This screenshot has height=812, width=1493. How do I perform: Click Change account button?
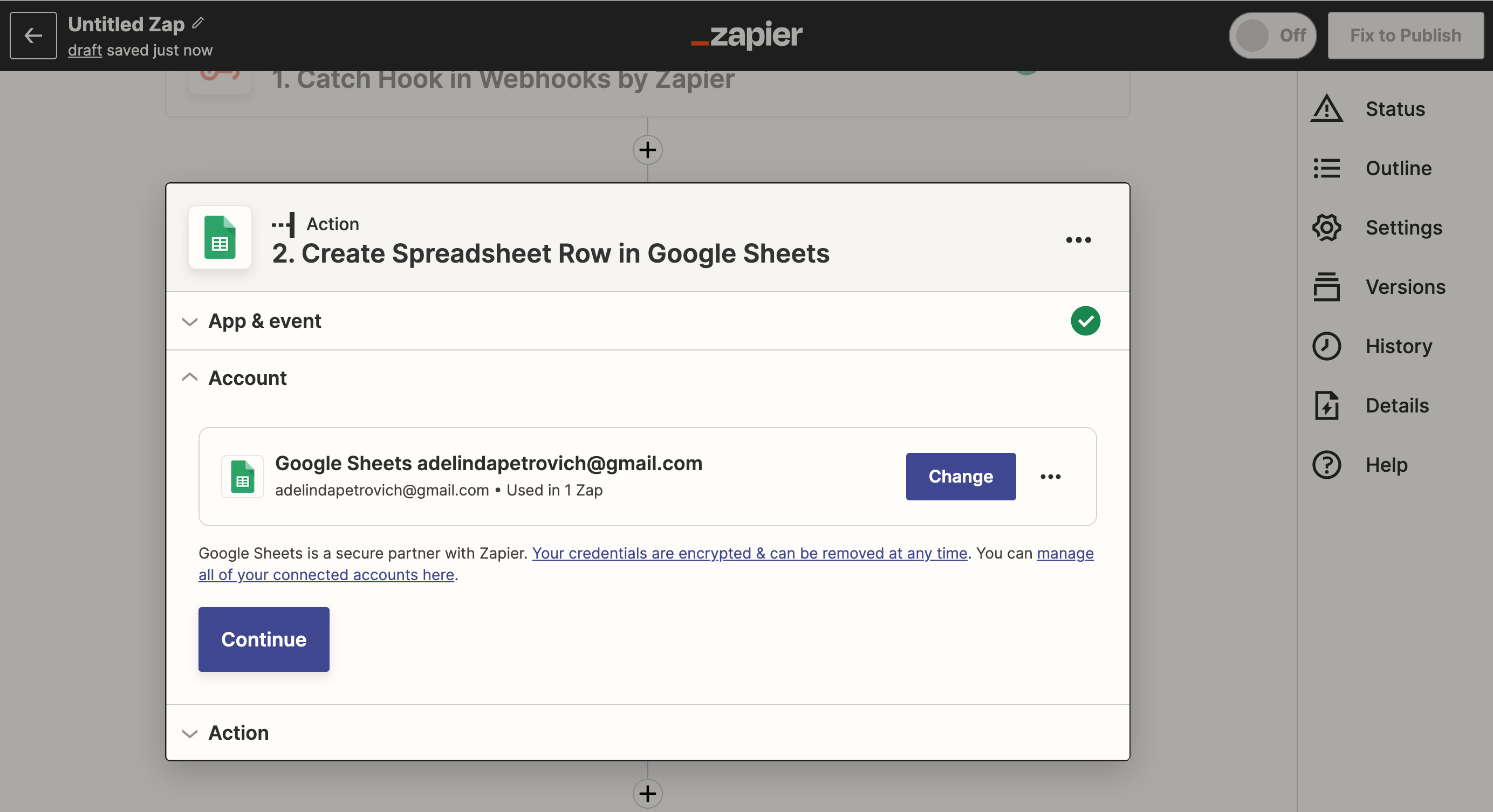[x=961, y=476]
